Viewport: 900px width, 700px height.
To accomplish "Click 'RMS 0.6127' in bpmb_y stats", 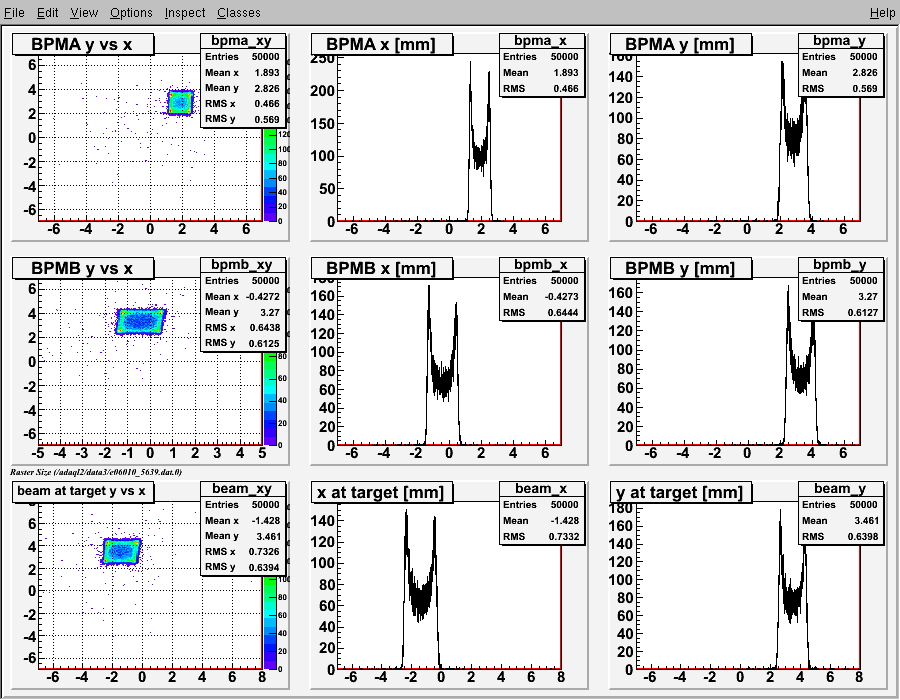I will tap(840, 312).
